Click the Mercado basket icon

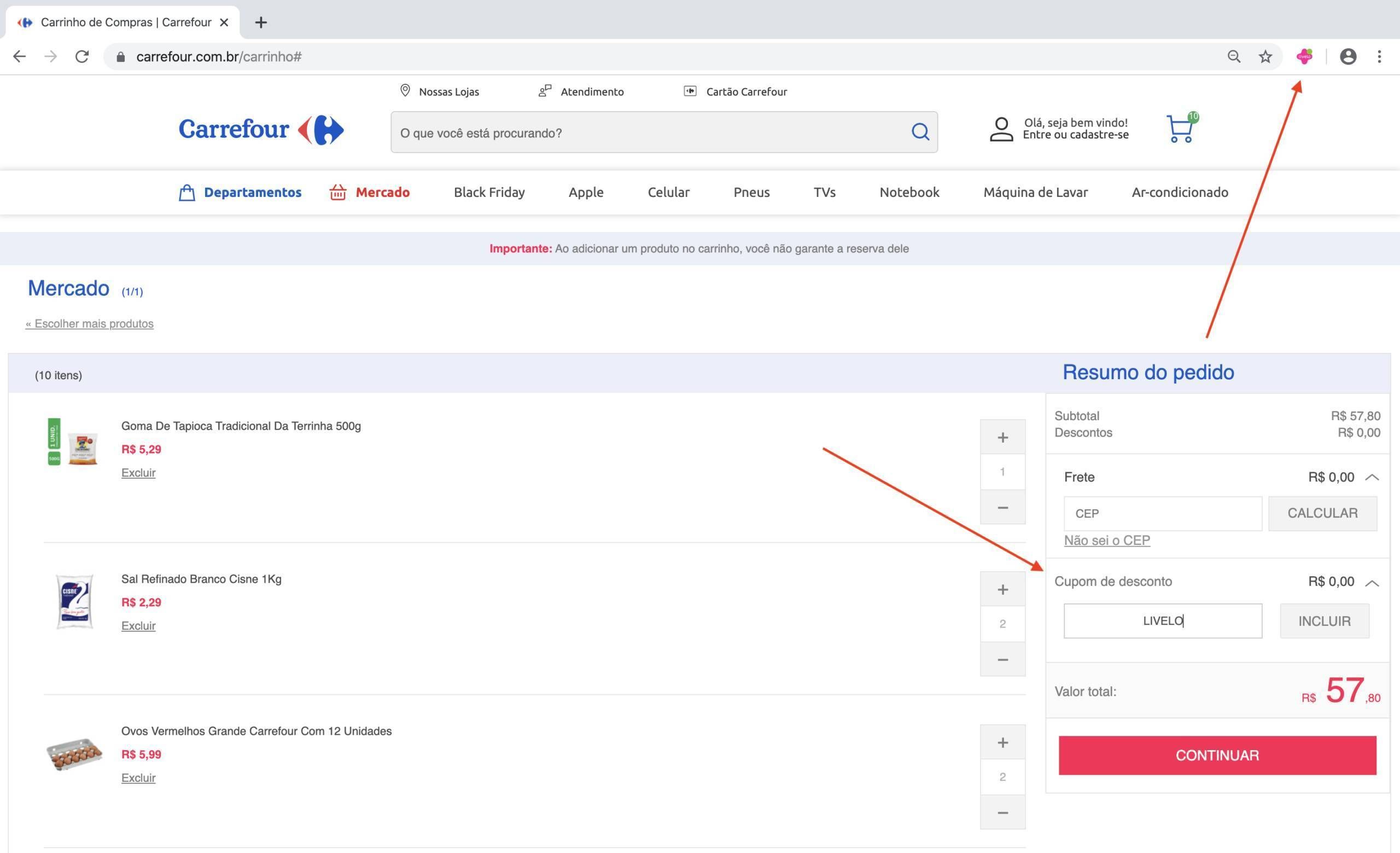(x=337, y=192)
